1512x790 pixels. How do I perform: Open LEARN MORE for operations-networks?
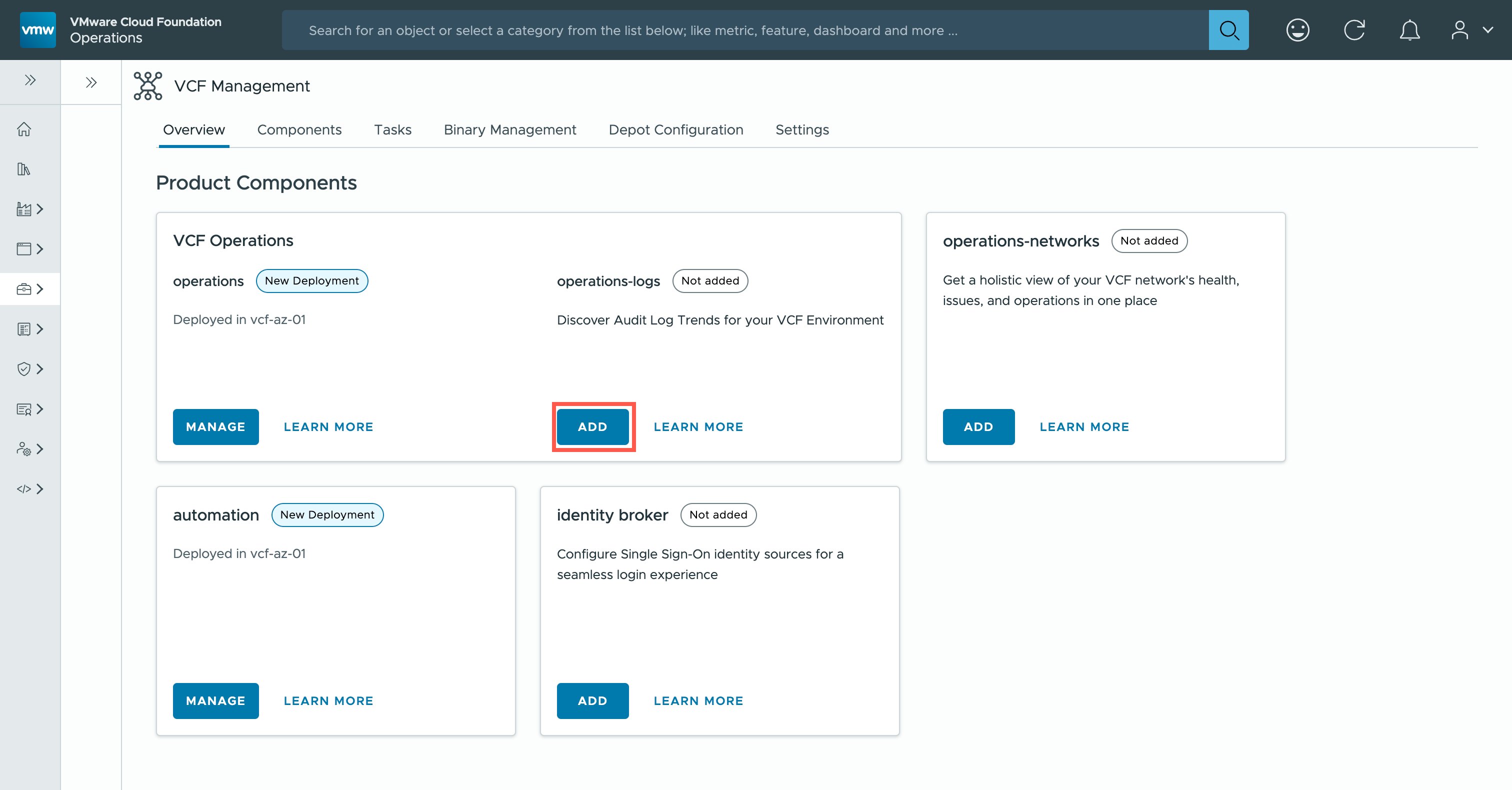(x=1084, y=426)
